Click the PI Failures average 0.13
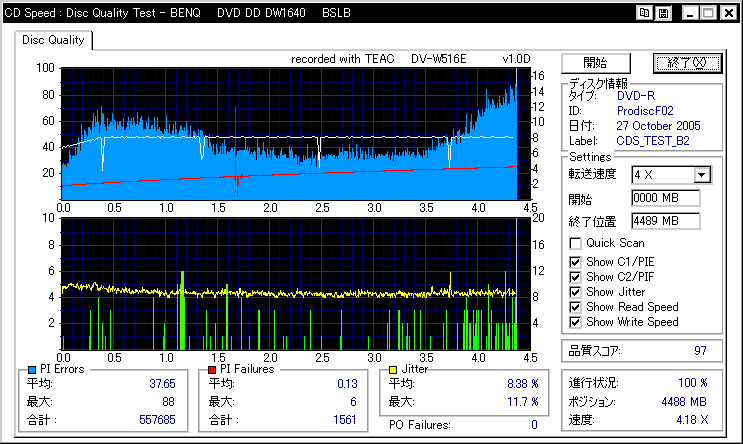The width and height of the screenshot is (743, 444). point(347,384)
